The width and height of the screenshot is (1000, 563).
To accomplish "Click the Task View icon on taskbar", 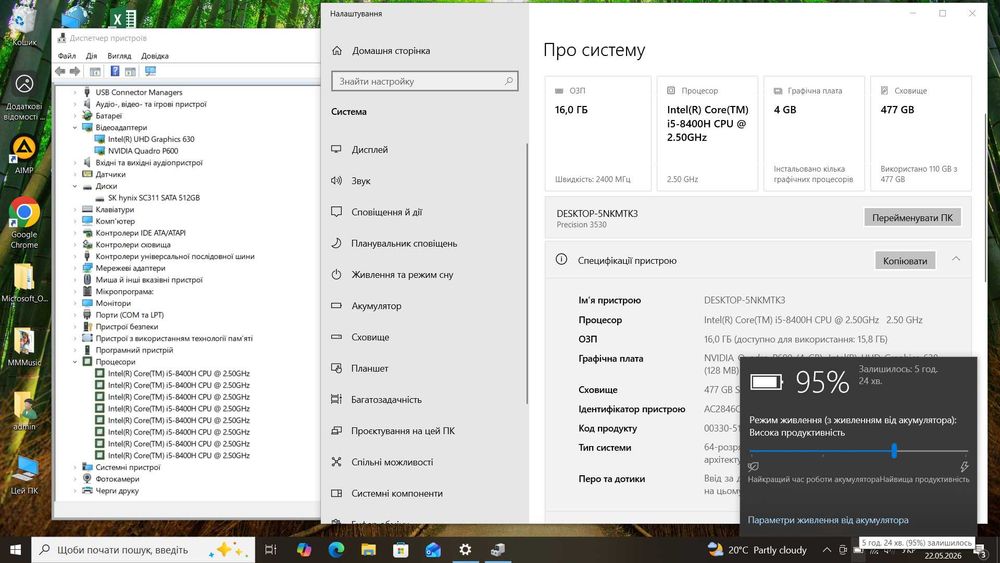I will click(x=270, y=550).
